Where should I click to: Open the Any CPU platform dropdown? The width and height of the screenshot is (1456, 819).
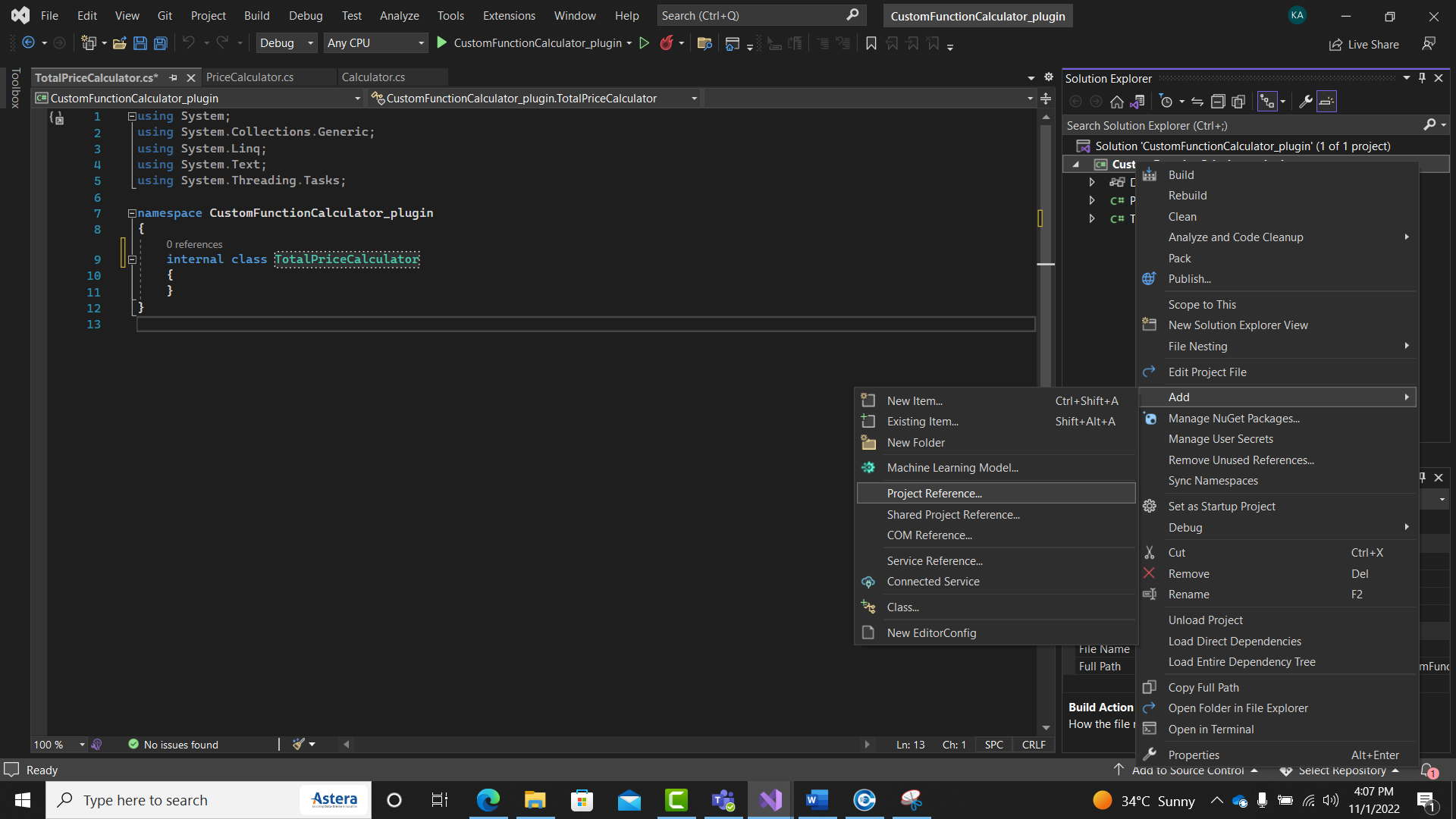[375, 43]
